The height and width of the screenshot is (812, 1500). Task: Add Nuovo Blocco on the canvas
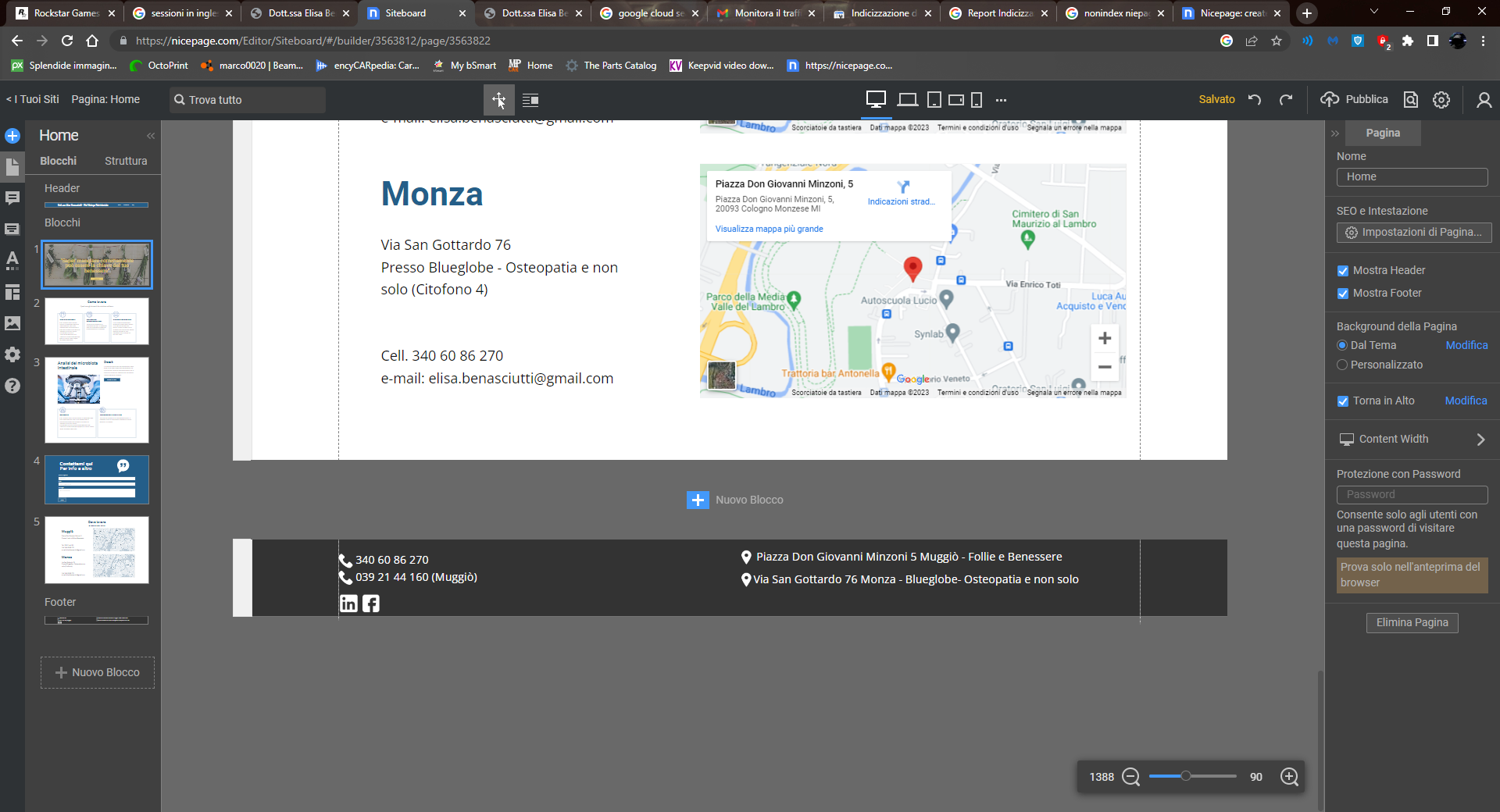(x=734, y=500)
